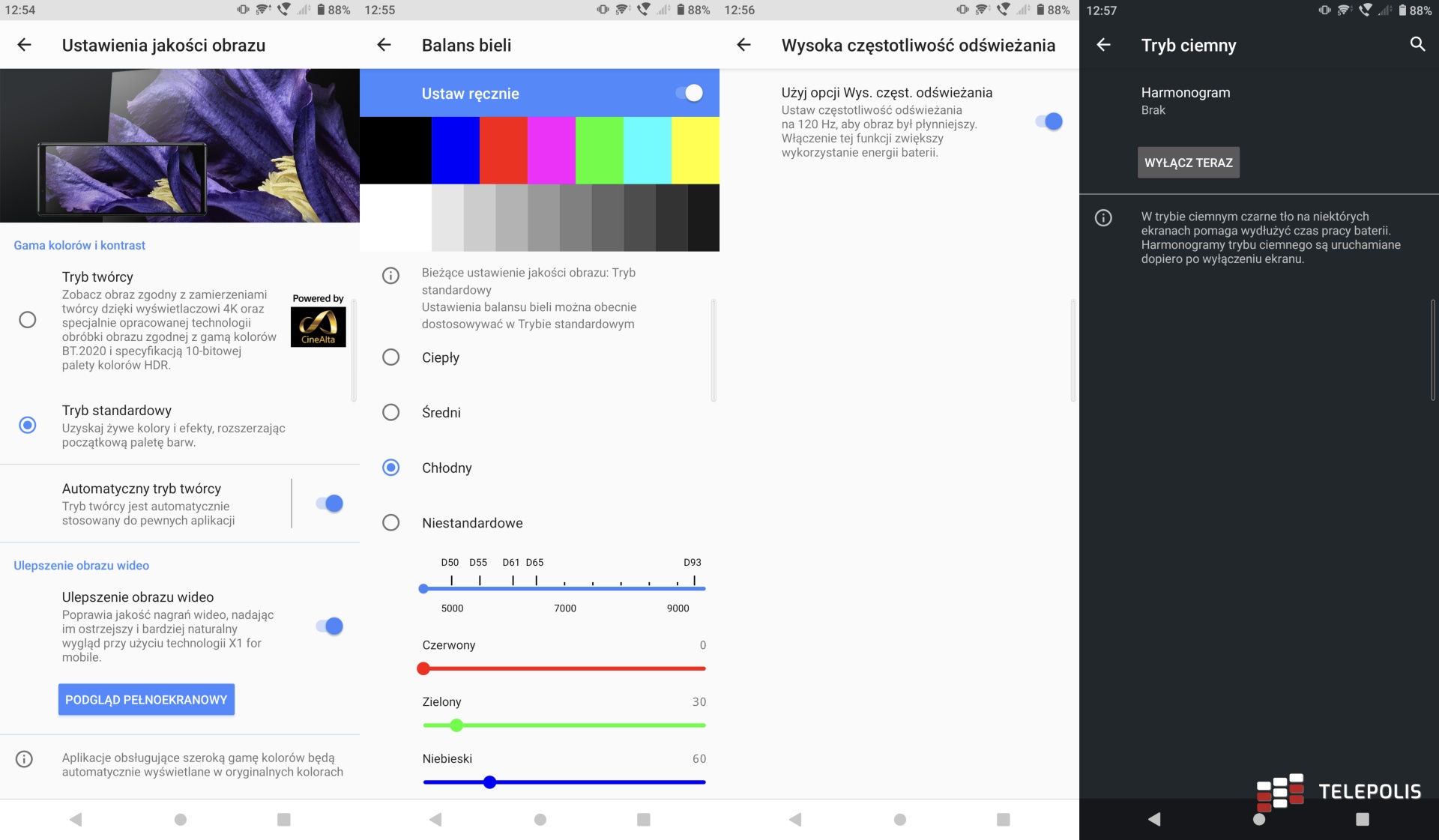Select Tryb twórcy radio button
Image resolution: width=1439 pixels, height=840 pixels.
click(28, 320)
